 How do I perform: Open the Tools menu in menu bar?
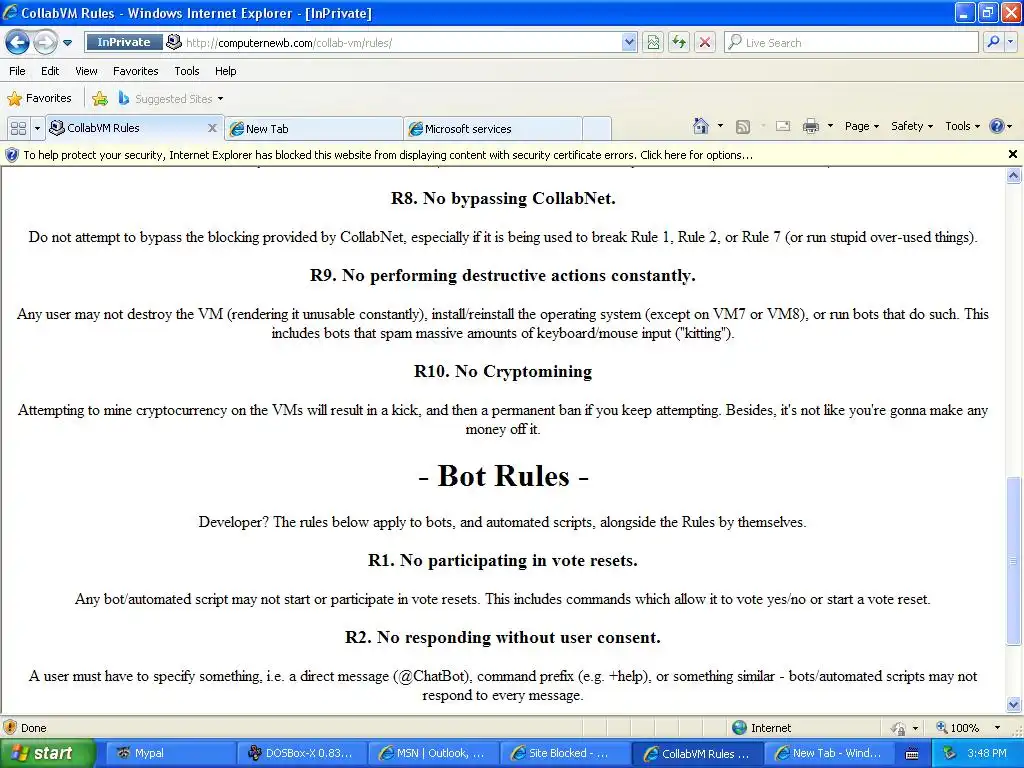[x=187, y=71]
